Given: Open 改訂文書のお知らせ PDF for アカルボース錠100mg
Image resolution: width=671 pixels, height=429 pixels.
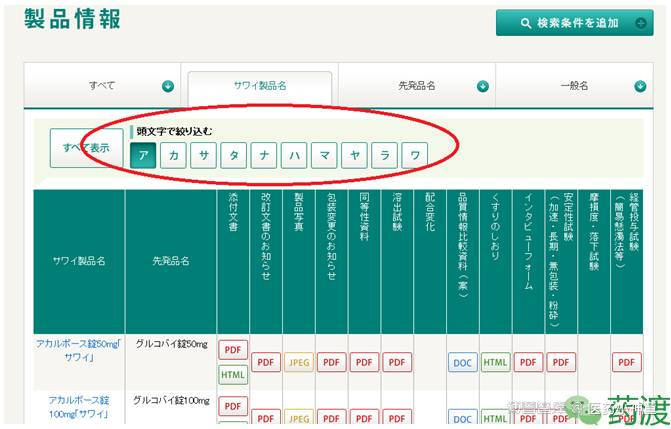Looking at the screenshot, I should click(x=266, y=417).
